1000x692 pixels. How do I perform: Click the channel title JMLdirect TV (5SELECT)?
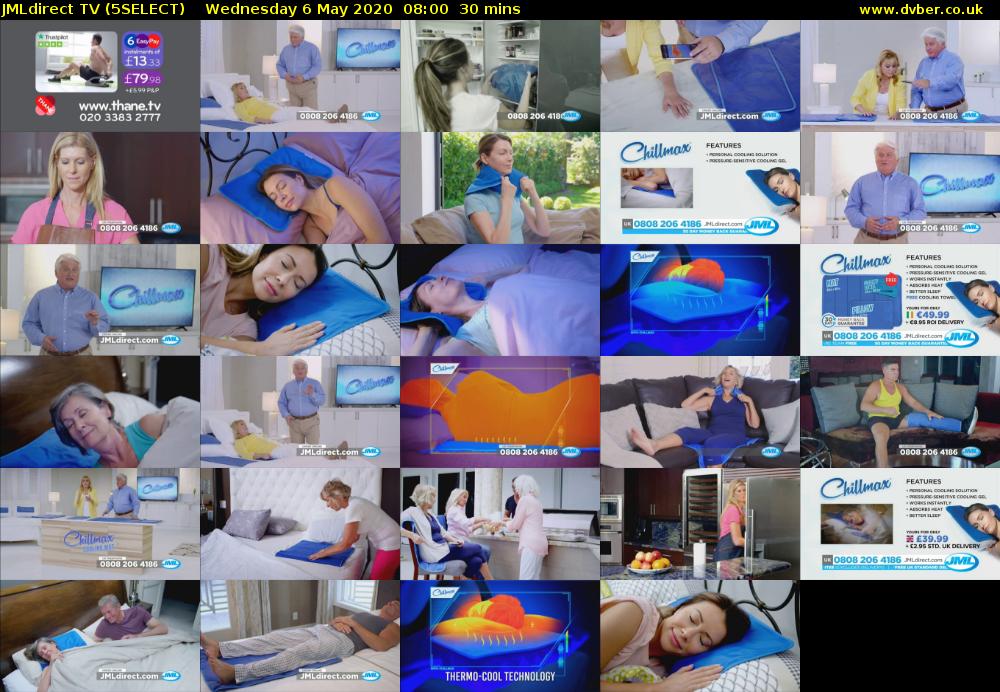[93, 9]
